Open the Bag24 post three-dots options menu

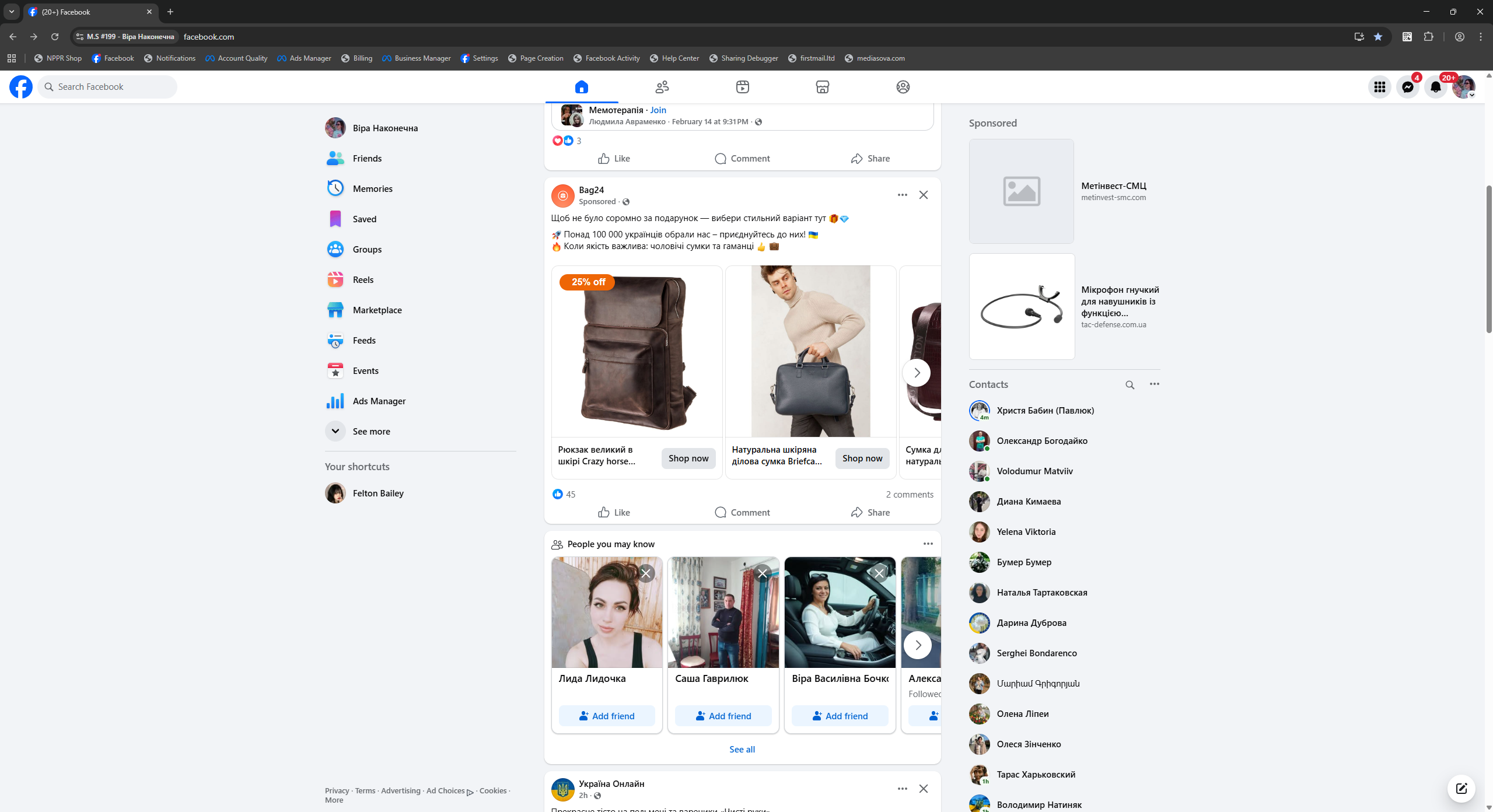click(x=902, y=195)
